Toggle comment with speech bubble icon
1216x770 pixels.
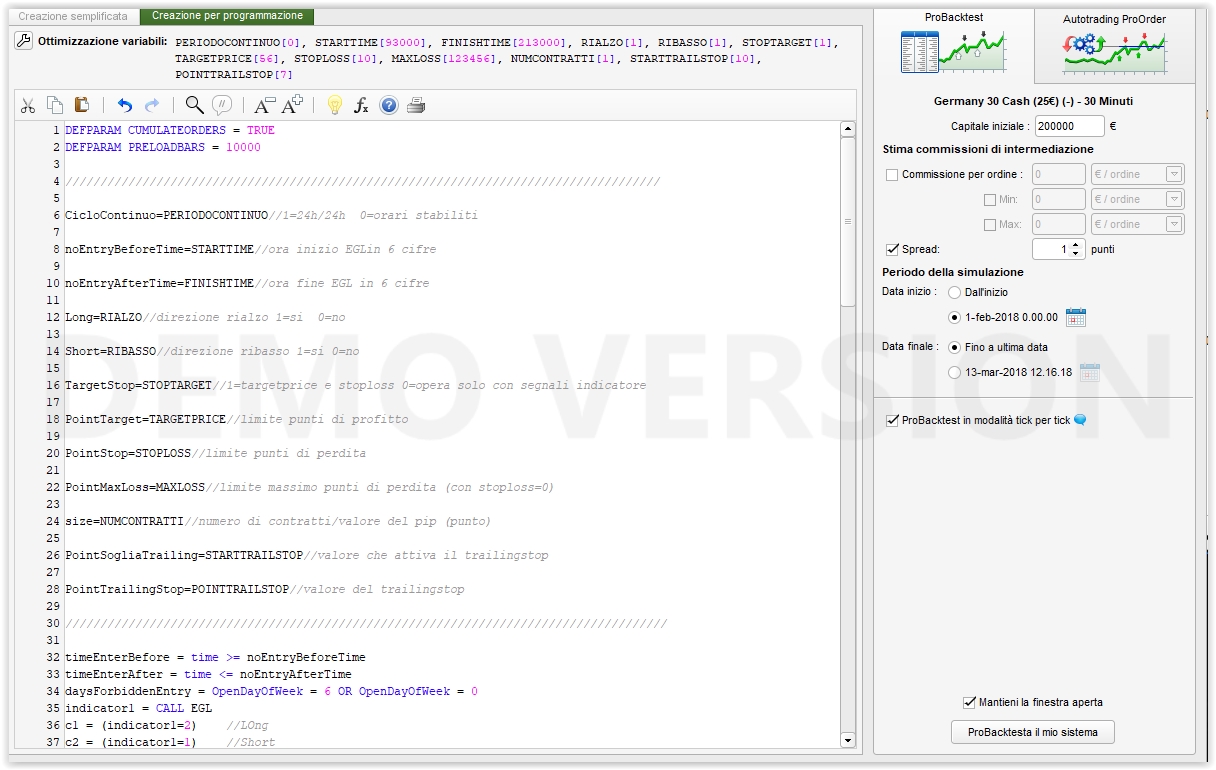click(x=222, y=105)
